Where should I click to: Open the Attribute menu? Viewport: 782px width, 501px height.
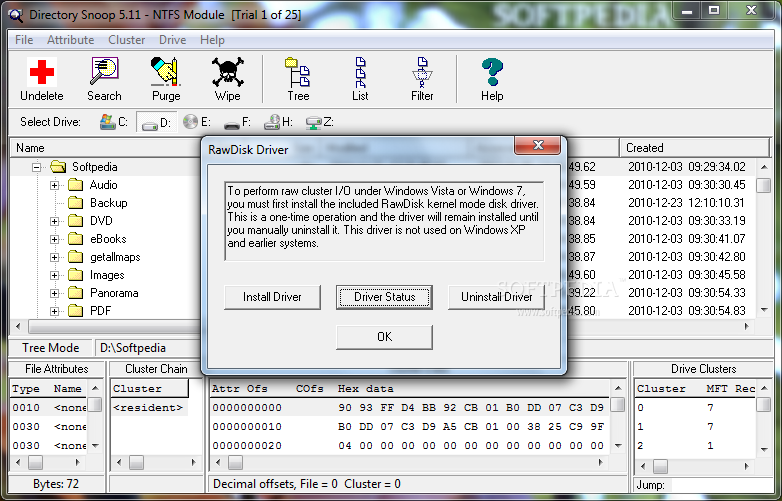[70, 40]
